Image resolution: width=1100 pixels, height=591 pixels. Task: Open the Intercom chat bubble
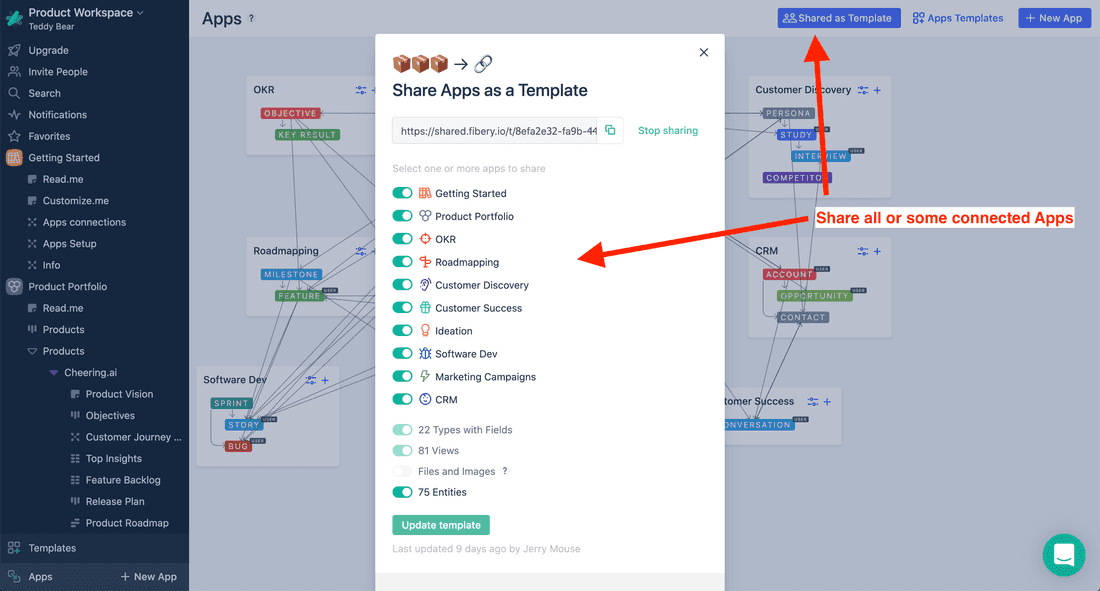point(1063,555)
